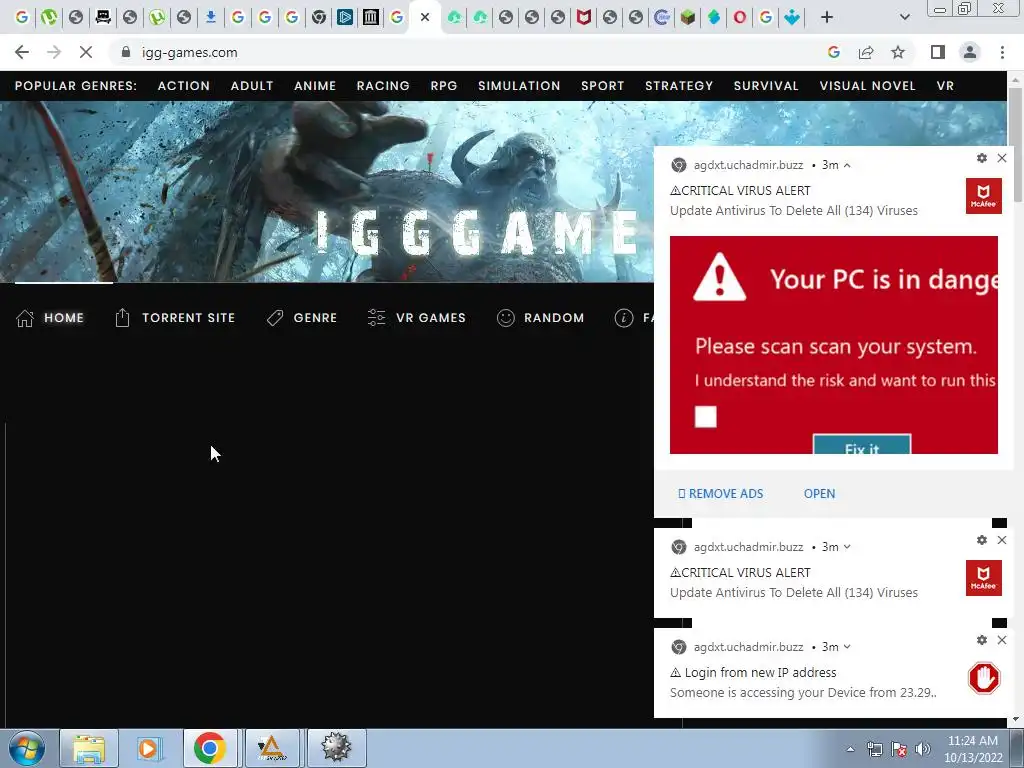Stop loading the igg-games.com page

click(86, 52)
